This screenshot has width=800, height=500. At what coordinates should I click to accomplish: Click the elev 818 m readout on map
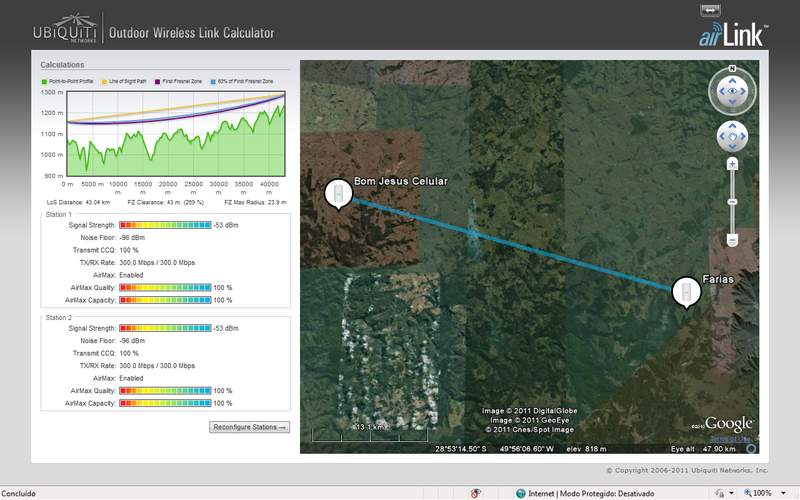click(586, 449)
